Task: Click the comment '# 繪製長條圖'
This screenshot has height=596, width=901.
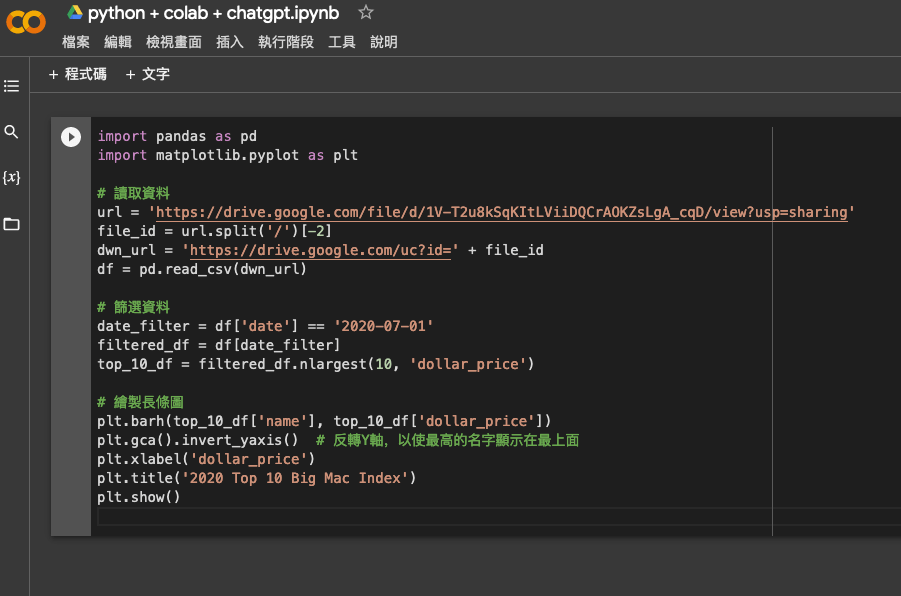Action: (140, 402)
